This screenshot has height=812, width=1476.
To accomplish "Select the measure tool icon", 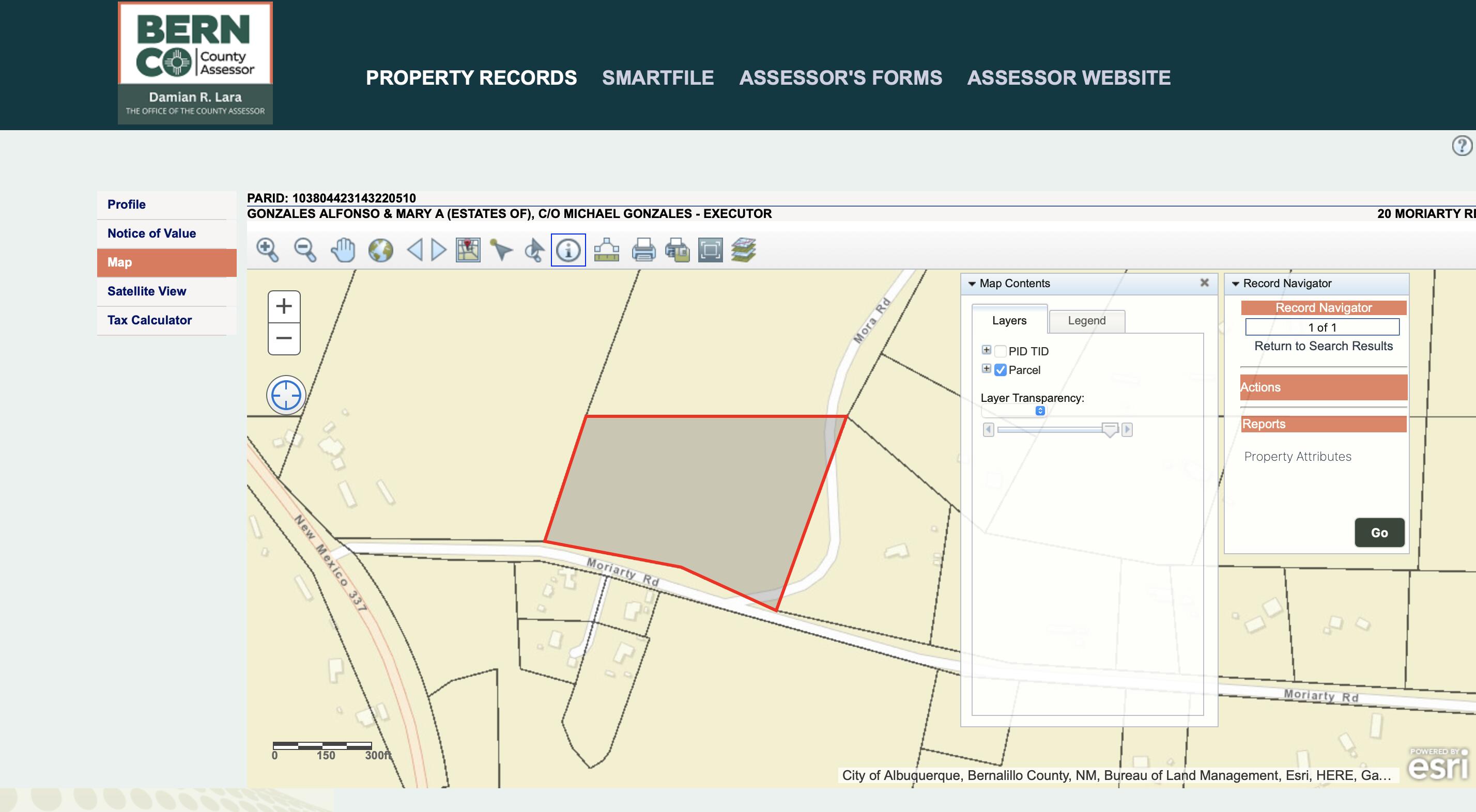I will coord(606,250).
